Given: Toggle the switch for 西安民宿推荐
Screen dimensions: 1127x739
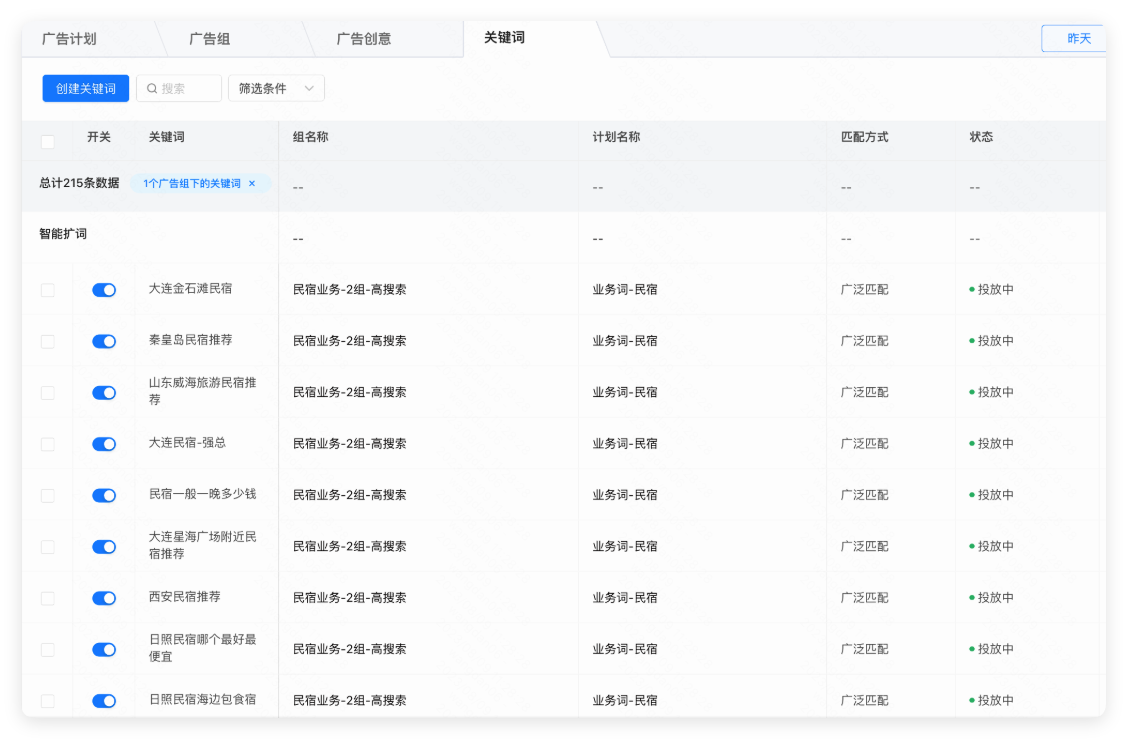Looking at the screenshot, I should click(x=104, y=598).
